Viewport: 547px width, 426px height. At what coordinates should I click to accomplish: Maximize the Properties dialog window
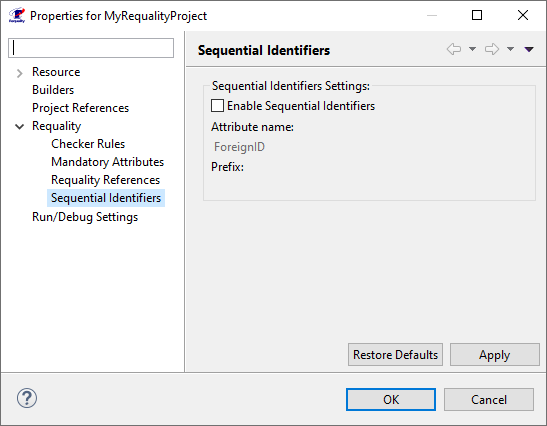tap(477, 15)
